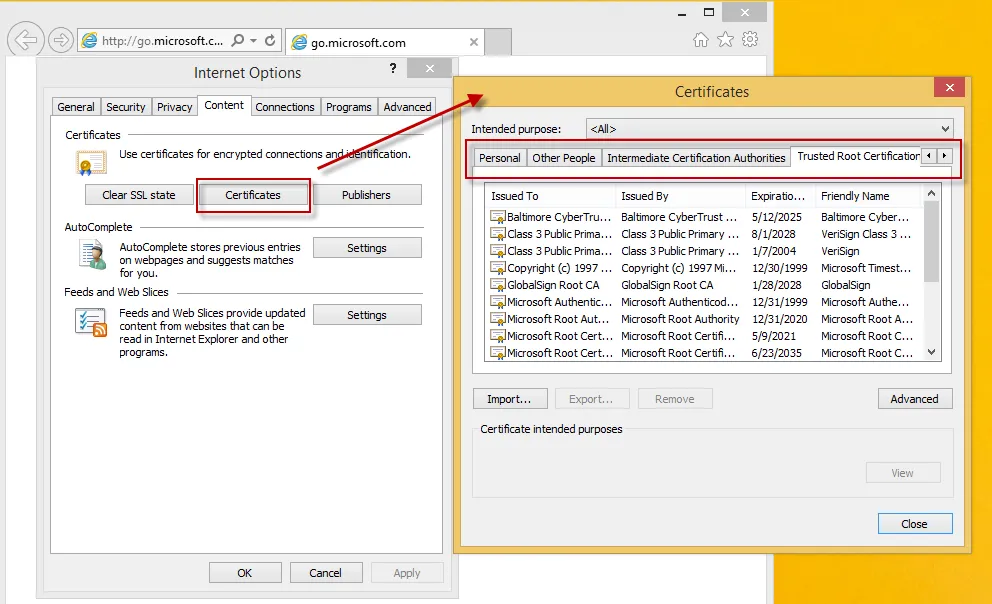Click the Refresh icon in address bar
This screenshot has height=604, width=992.
point(270,40)
